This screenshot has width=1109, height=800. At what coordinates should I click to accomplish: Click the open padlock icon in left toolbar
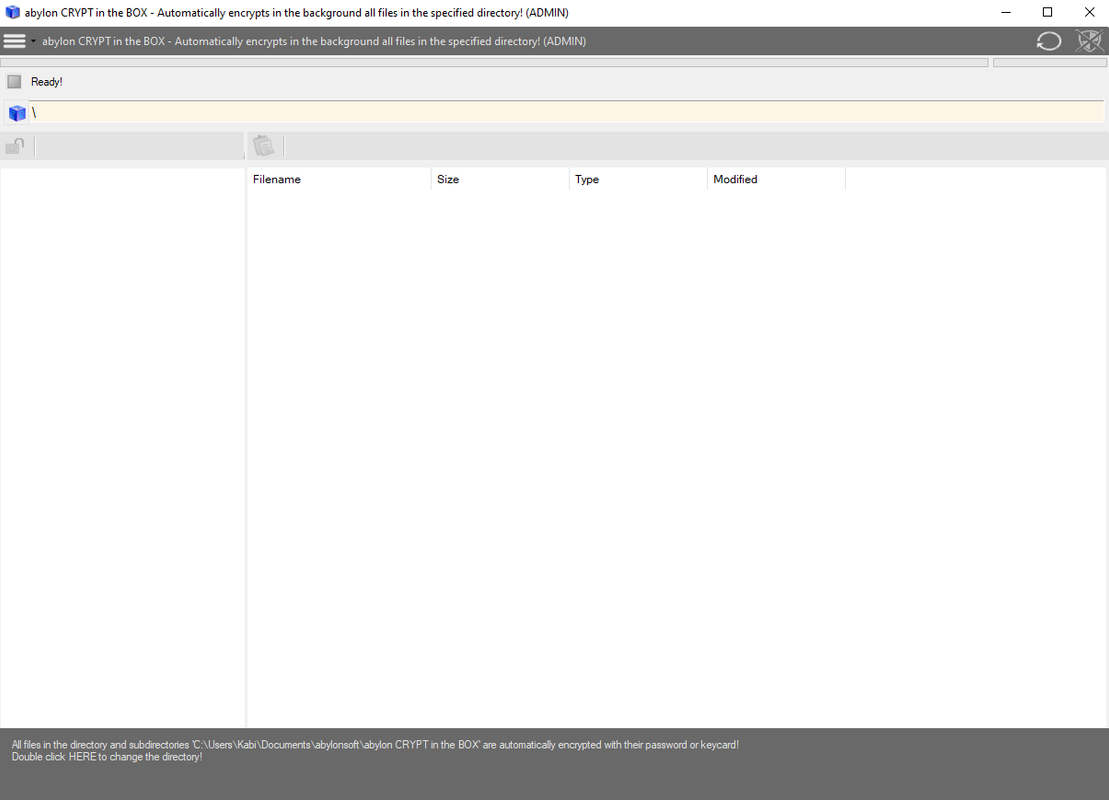(x=15, y=146)
